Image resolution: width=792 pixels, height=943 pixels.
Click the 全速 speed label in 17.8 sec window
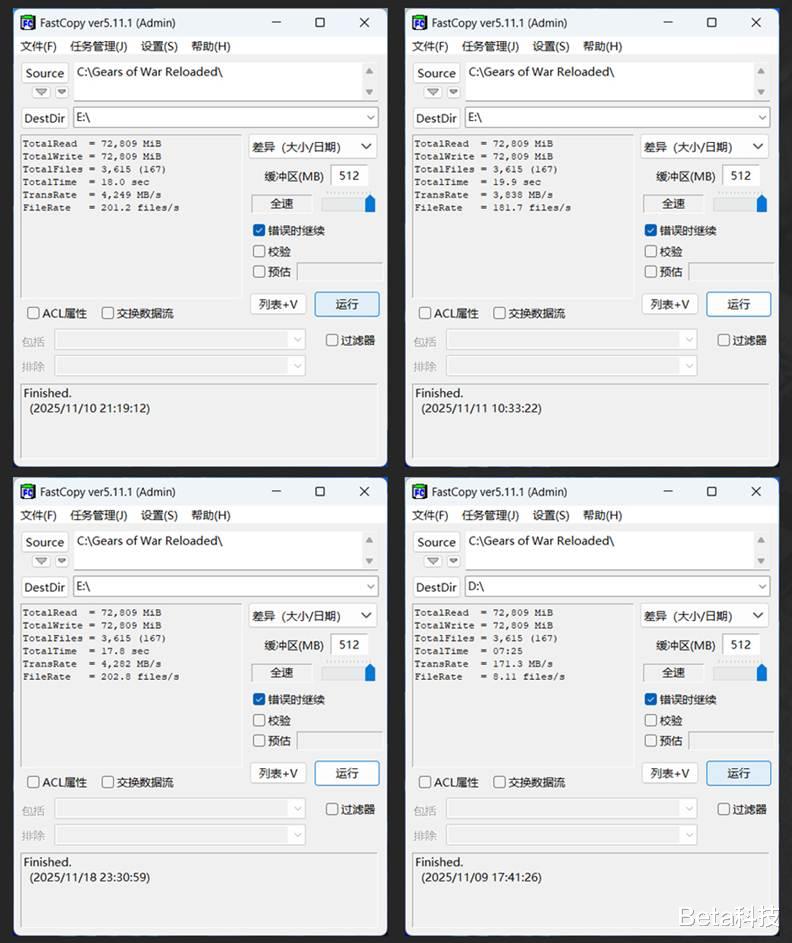281,672
